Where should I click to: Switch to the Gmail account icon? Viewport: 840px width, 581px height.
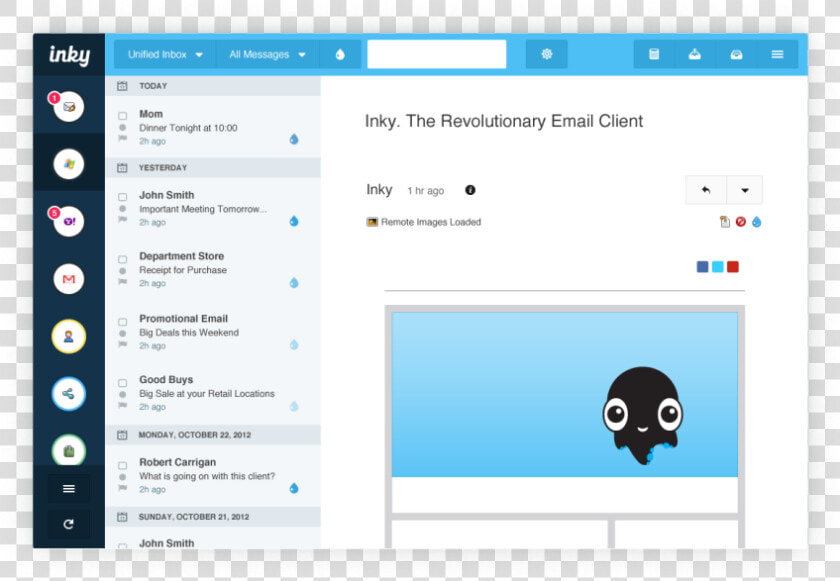(x=69, y=278)
